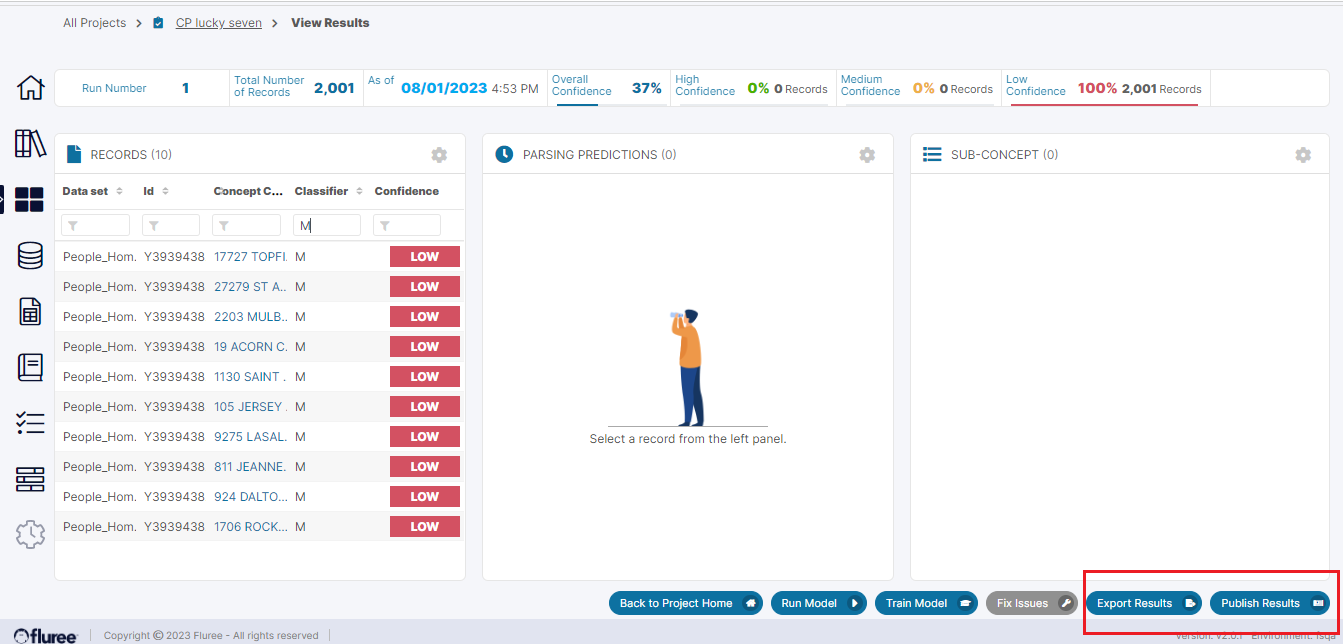Image resolution: width=1343 pixels, height=644 pixels.
Task: Click the spreadsheet document sidebar icon
Action: pos(30,312)
